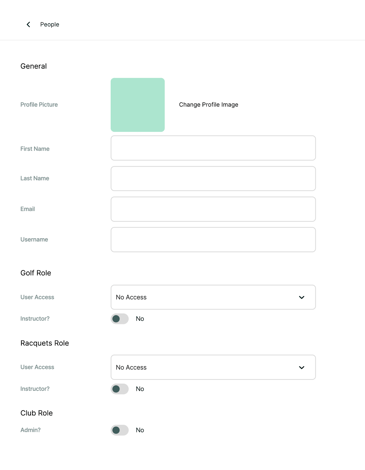Viewport: 365px width, 470px height.
Task: Click into the Email input field
Action: (213, 209)
